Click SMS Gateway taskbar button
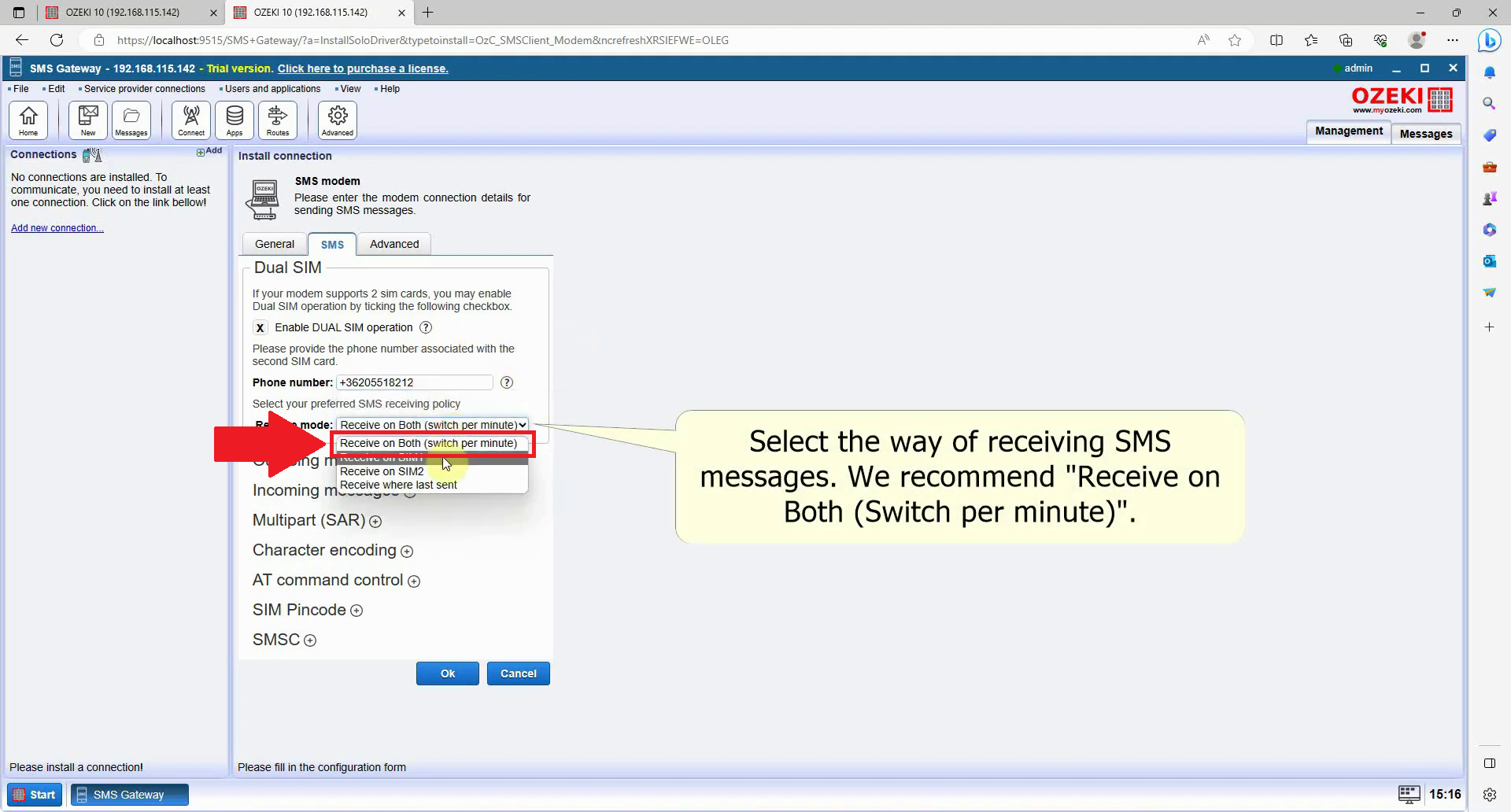This screenshot has width=1511, height=812. [x=129, y=795]
